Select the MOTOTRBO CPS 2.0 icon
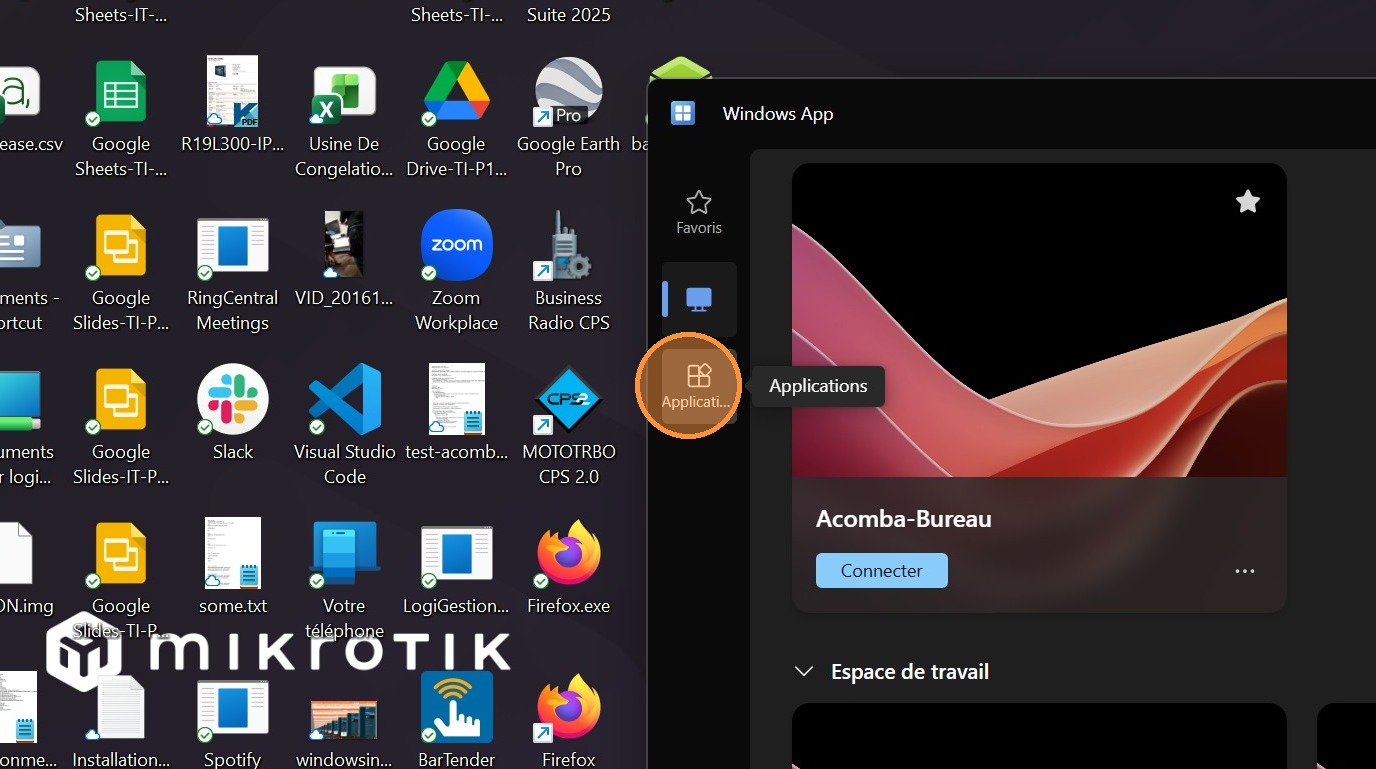The height and width of the screenshot is (769, 1376). pyautogui.click(x=568, y=424)
